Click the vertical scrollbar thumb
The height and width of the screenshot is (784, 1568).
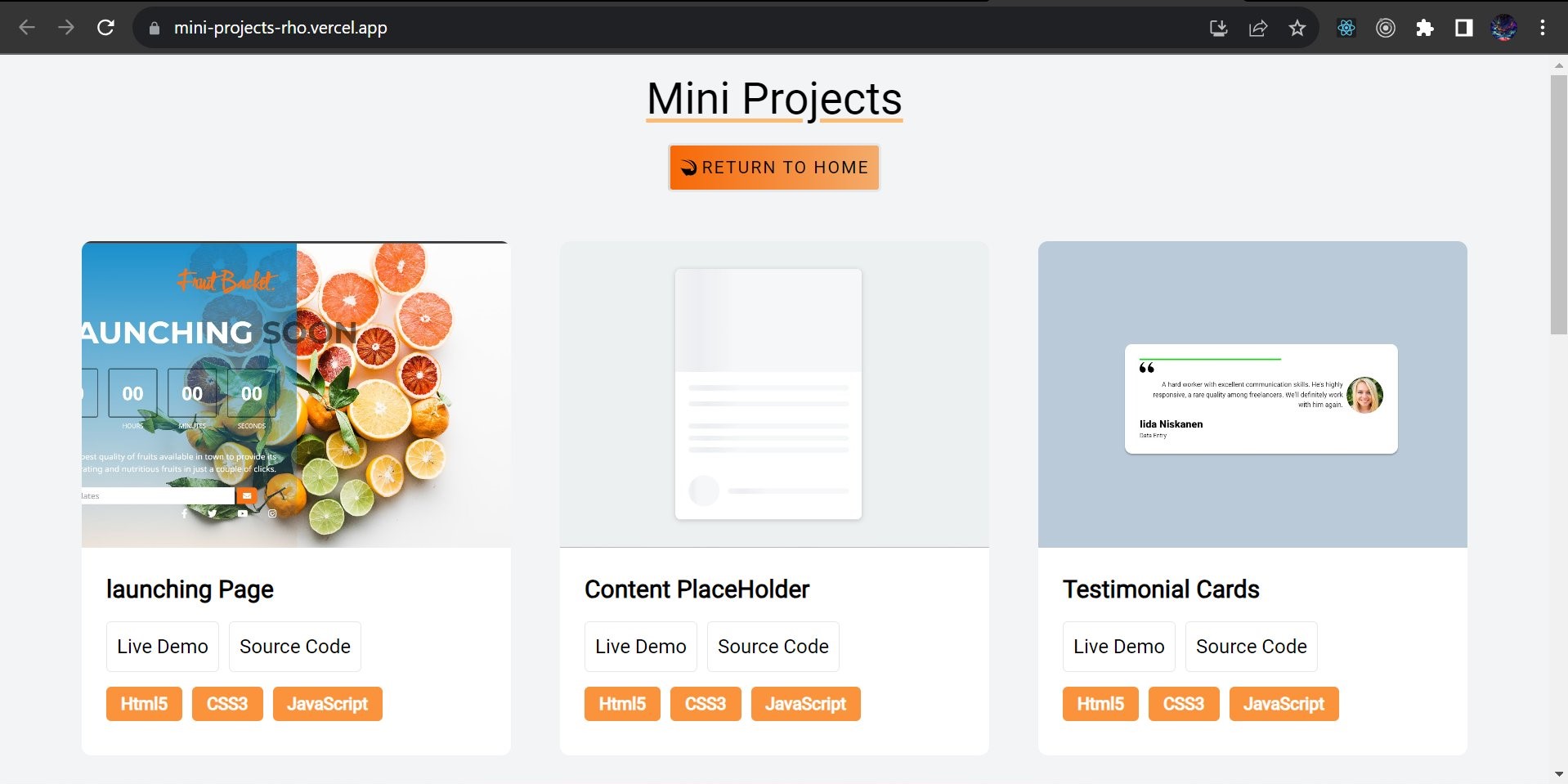(1558, 204)
